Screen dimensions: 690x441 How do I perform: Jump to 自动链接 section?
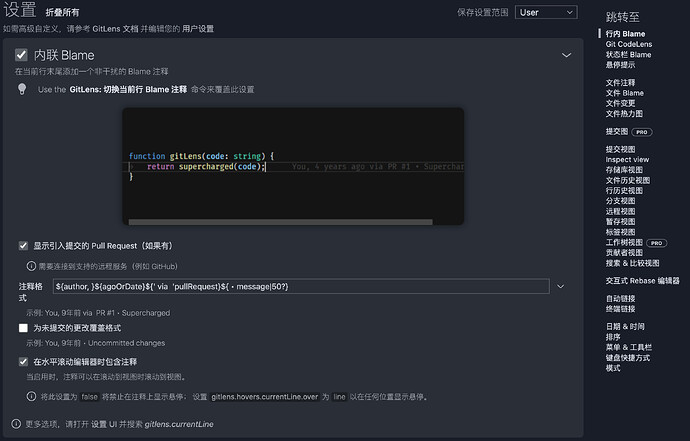click(620, 298)
